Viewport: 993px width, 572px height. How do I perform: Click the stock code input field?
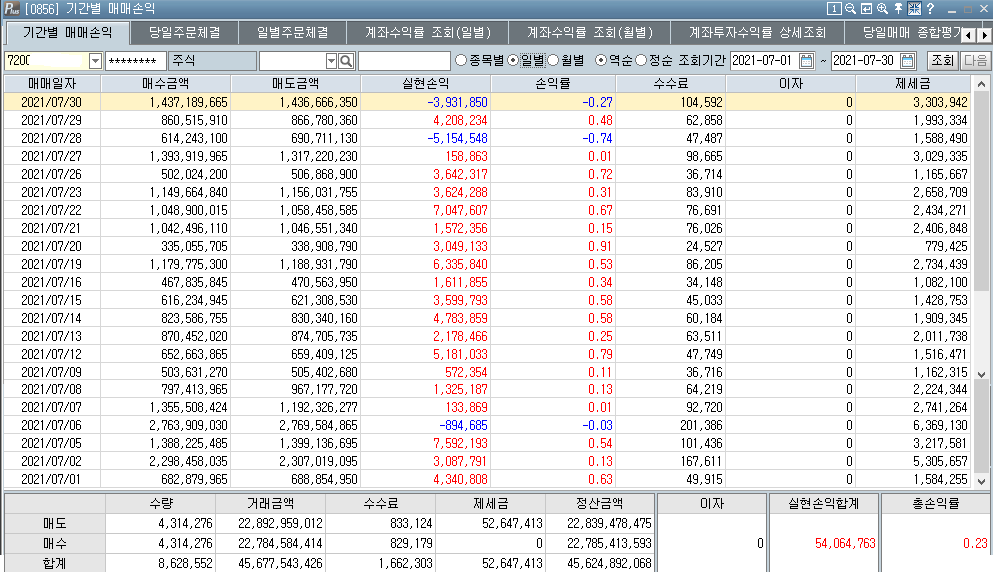292,61
